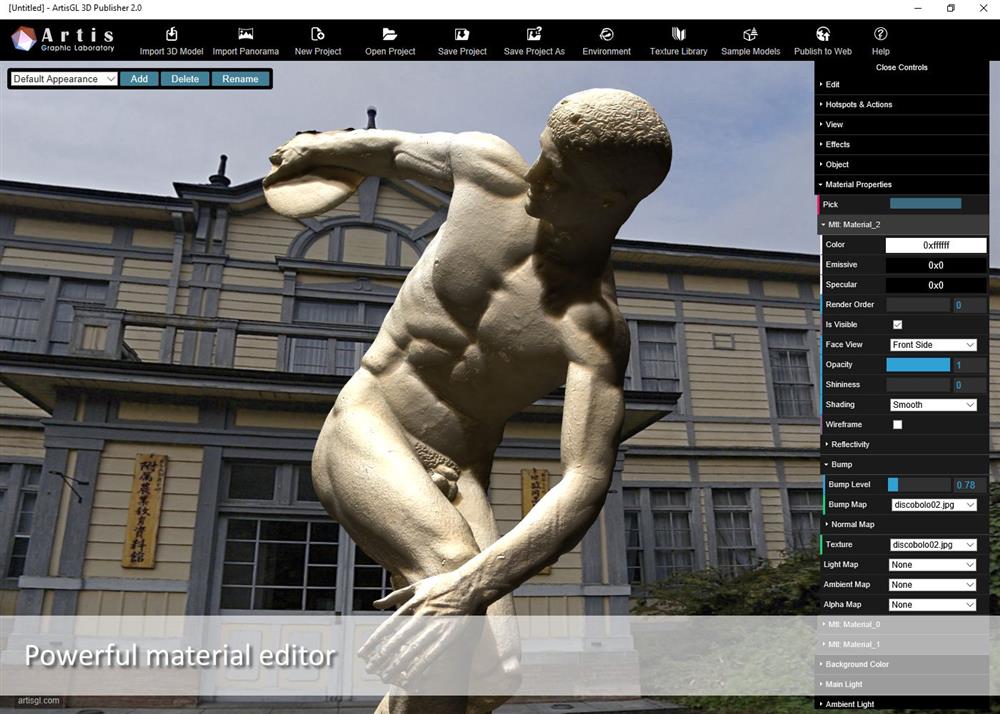1000x714 pixels.
Task: Delete the current appearance
Action: pos(185,79)
